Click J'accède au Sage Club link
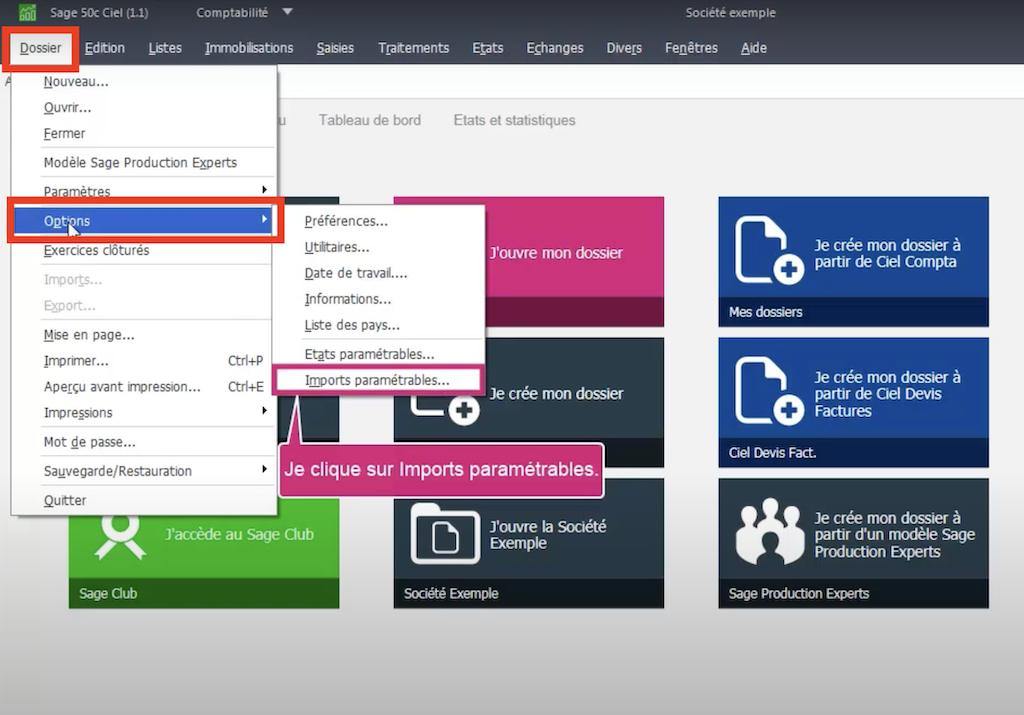The image size is (1024, 715). 239,534
